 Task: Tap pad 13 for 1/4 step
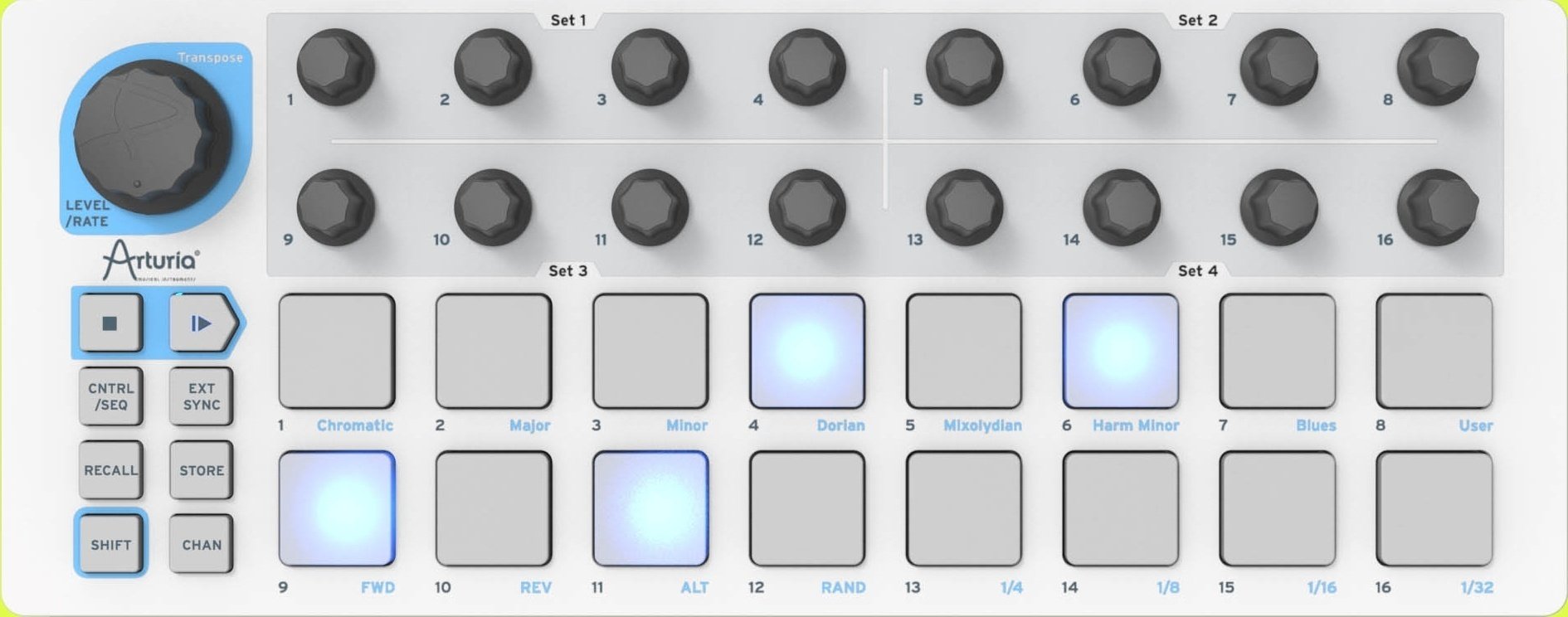963,508
